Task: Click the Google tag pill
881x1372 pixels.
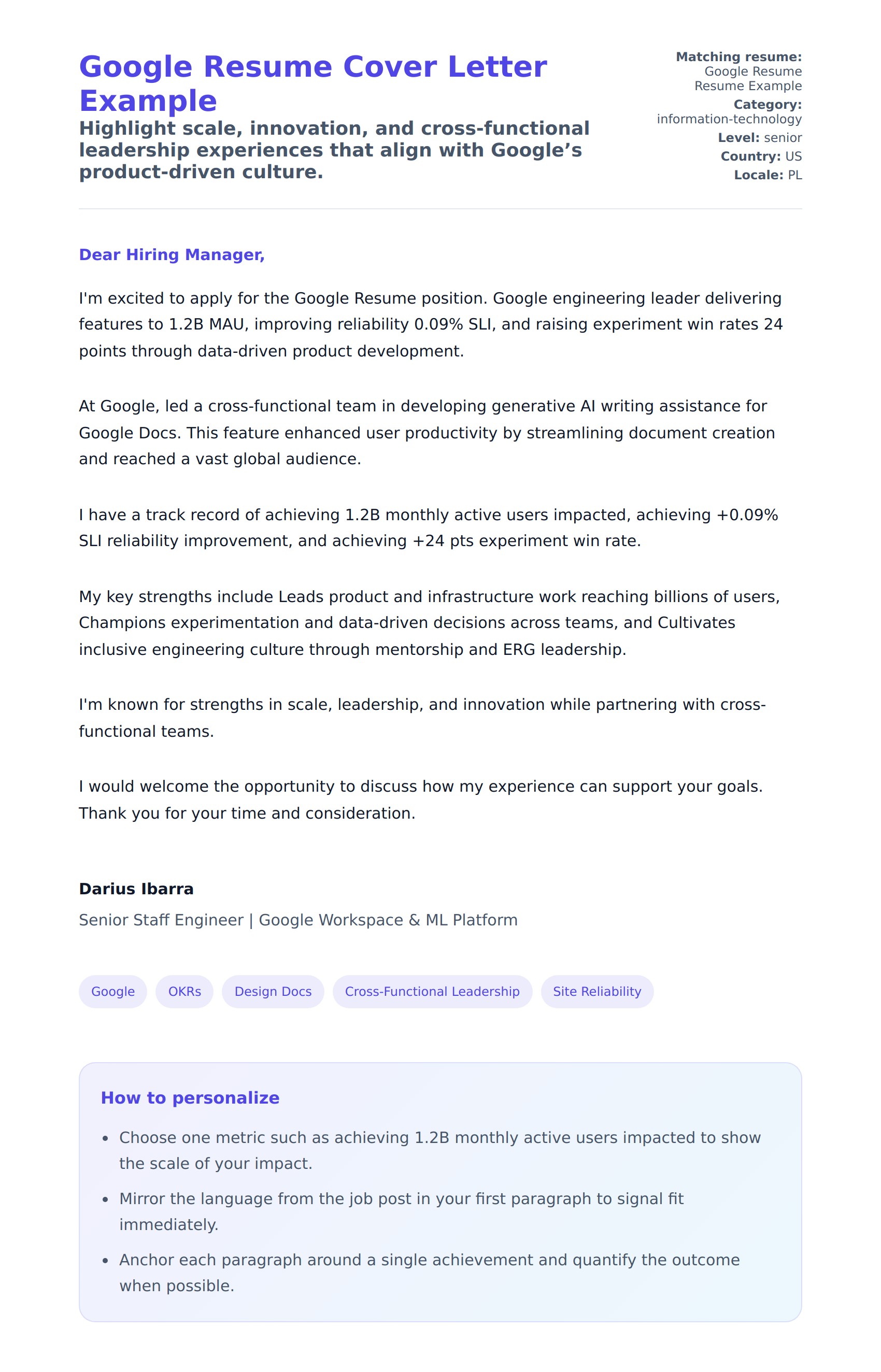Action: (112, 991)
